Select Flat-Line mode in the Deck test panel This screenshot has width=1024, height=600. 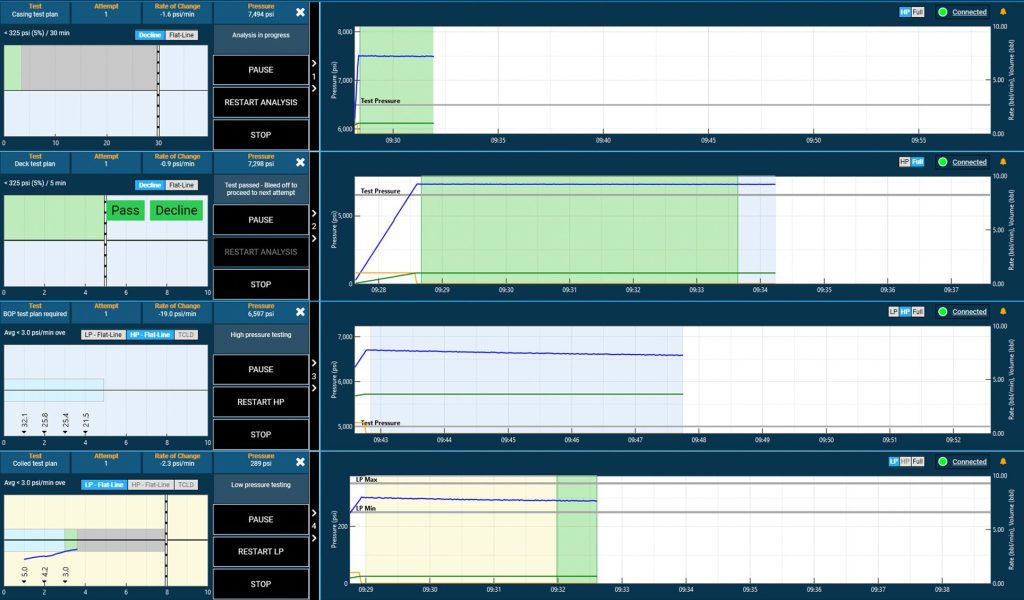point(181,185)
